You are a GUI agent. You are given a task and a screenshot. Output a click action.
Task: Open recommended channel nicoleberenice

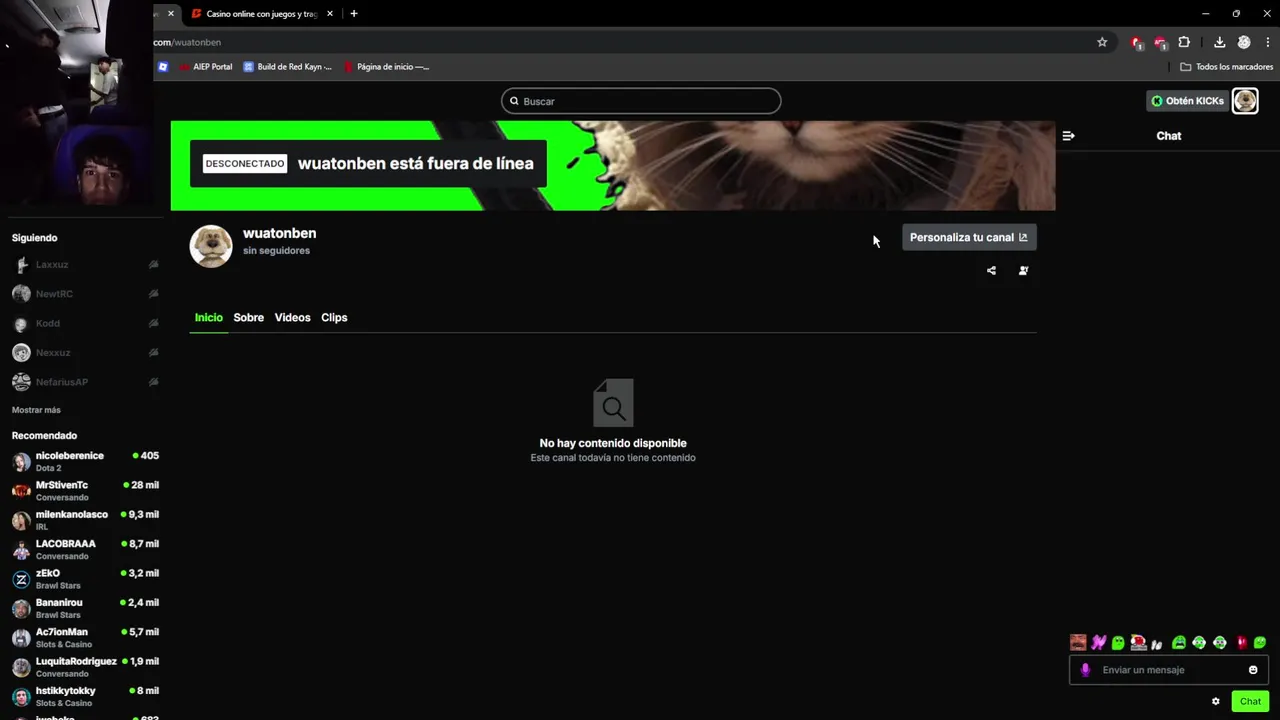coord(85,461)
